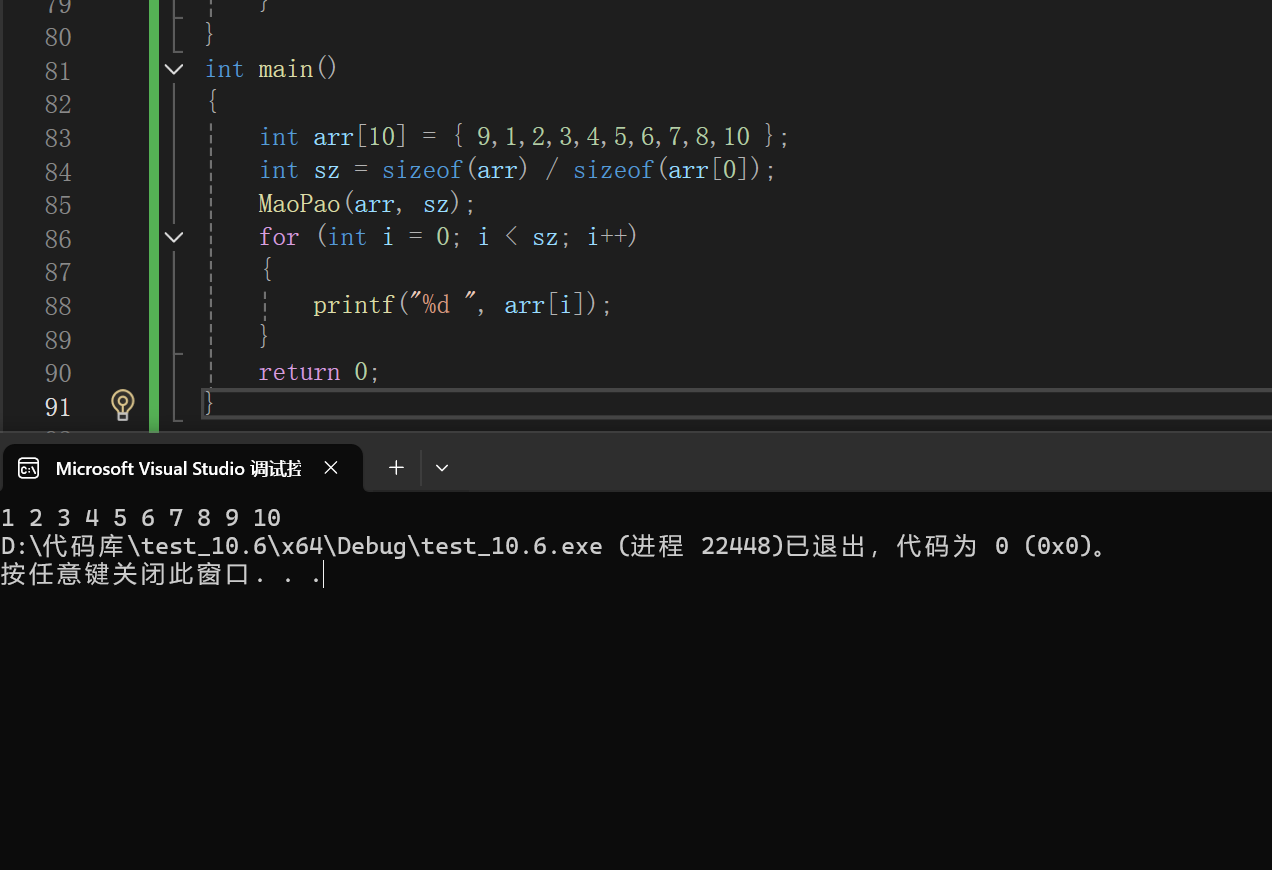Collapse the main function fold chevron
Screen dimensions: 1272x870
click(x=174, y=69)
